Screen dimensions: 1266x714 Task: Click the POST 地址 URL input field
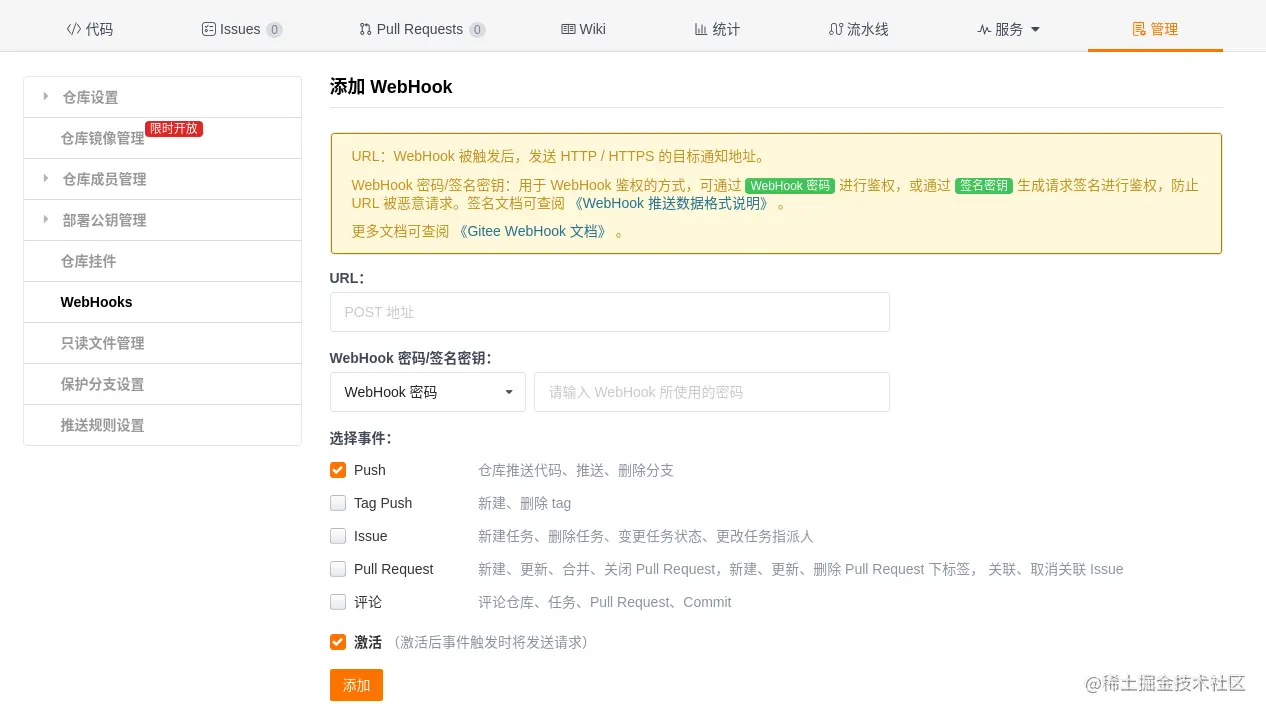610,312
